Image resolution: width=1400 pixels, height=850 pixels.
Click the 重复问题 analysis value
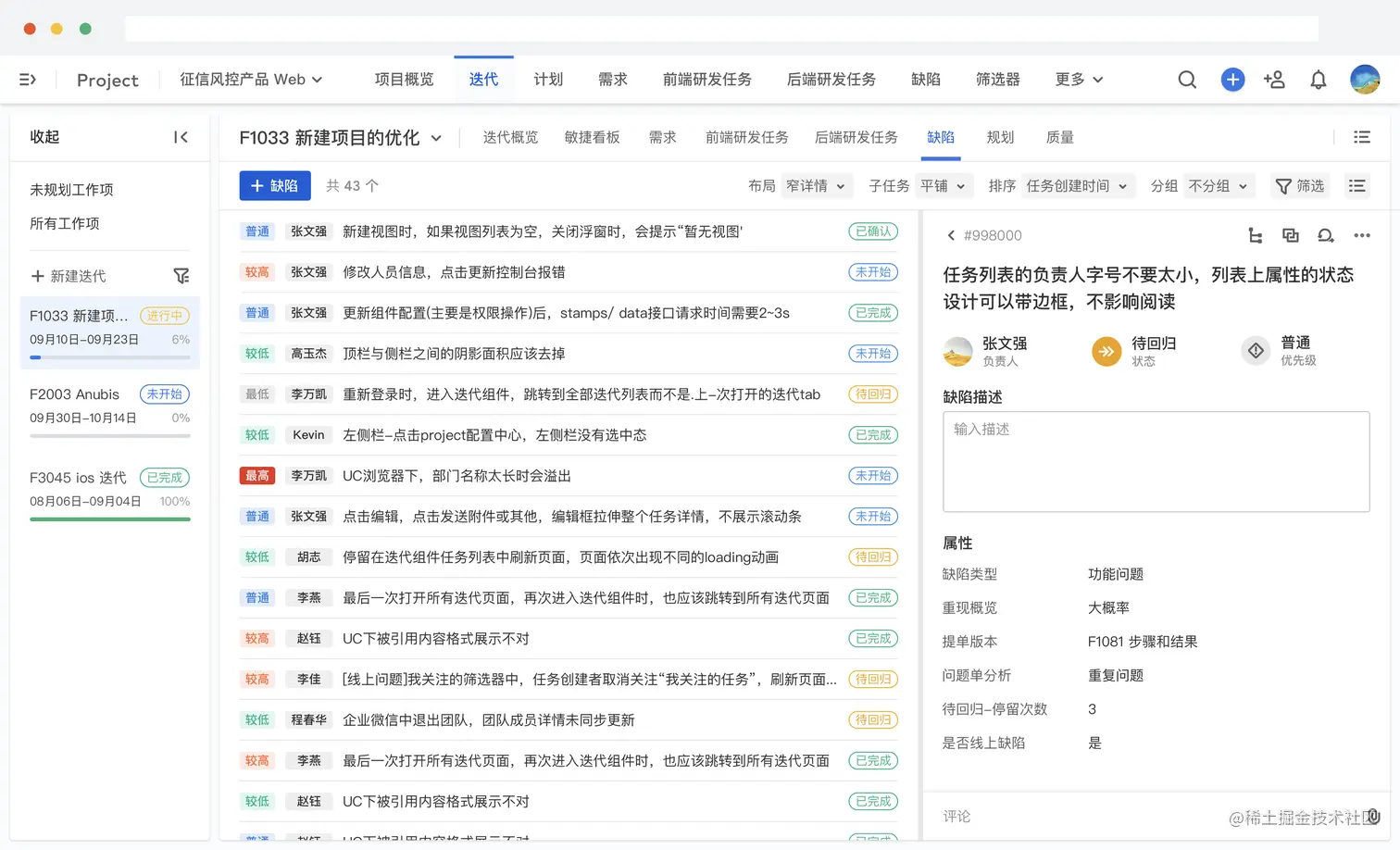[1116, 675]
